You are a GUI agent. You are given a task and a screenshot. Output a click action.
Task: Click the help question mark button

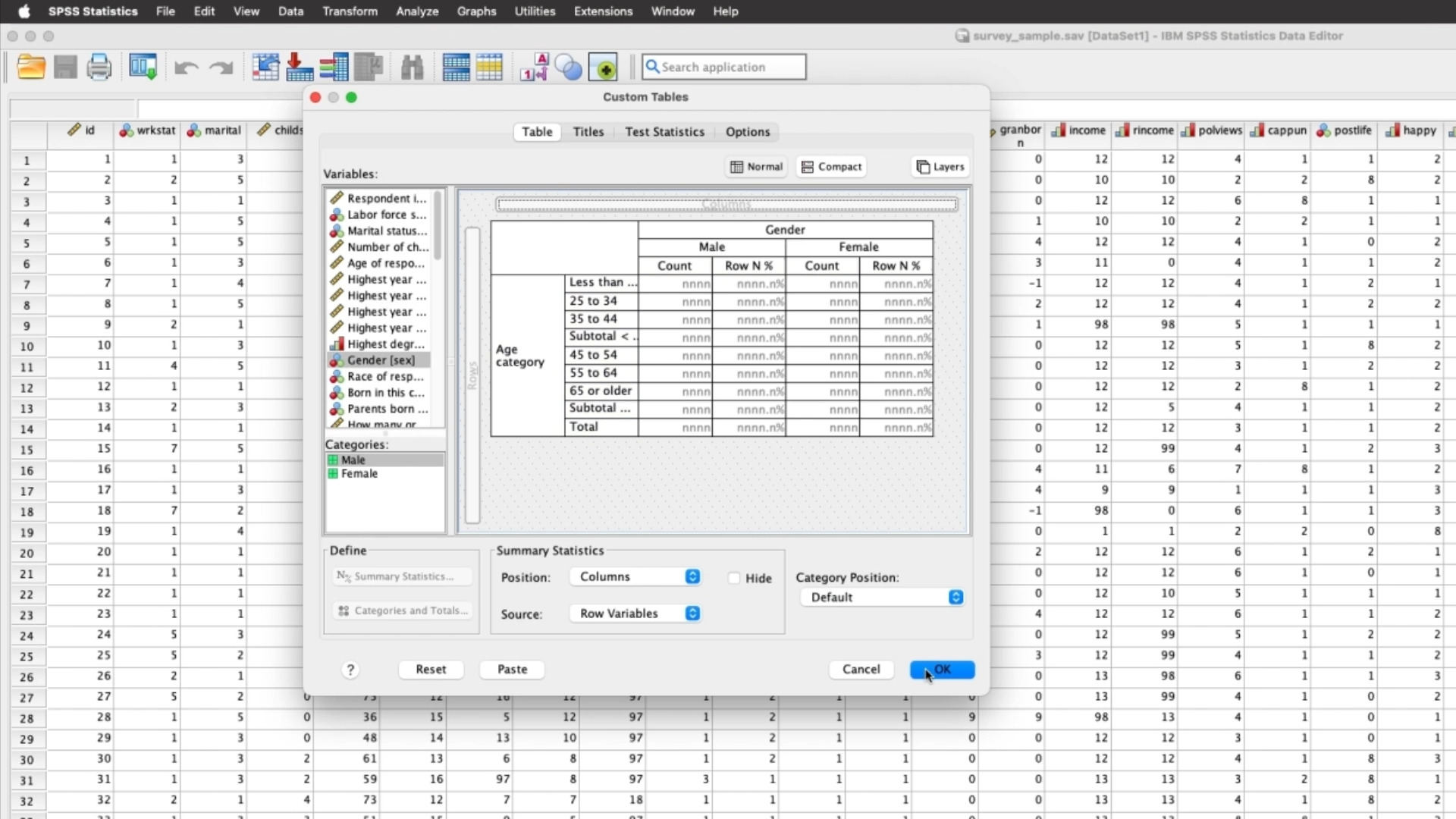(350, 670)
